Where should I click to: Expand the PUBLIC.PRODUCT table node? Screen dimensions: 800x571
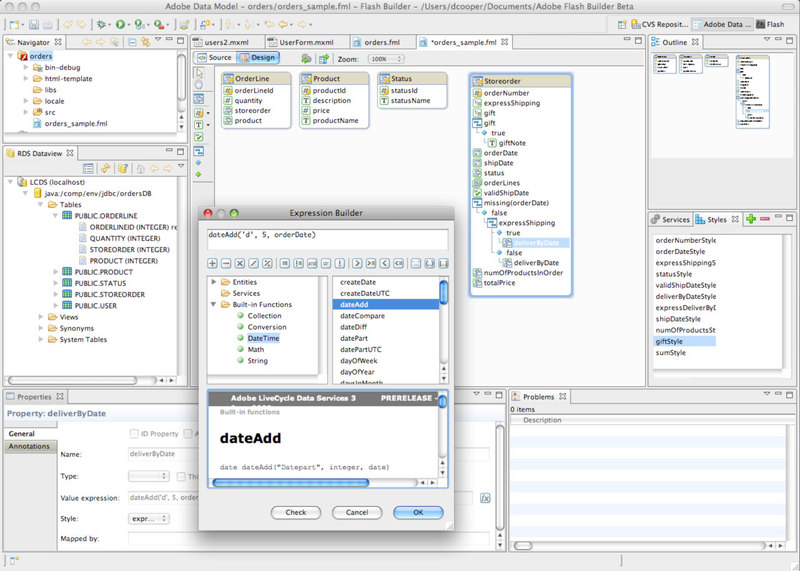pos(56,272)
